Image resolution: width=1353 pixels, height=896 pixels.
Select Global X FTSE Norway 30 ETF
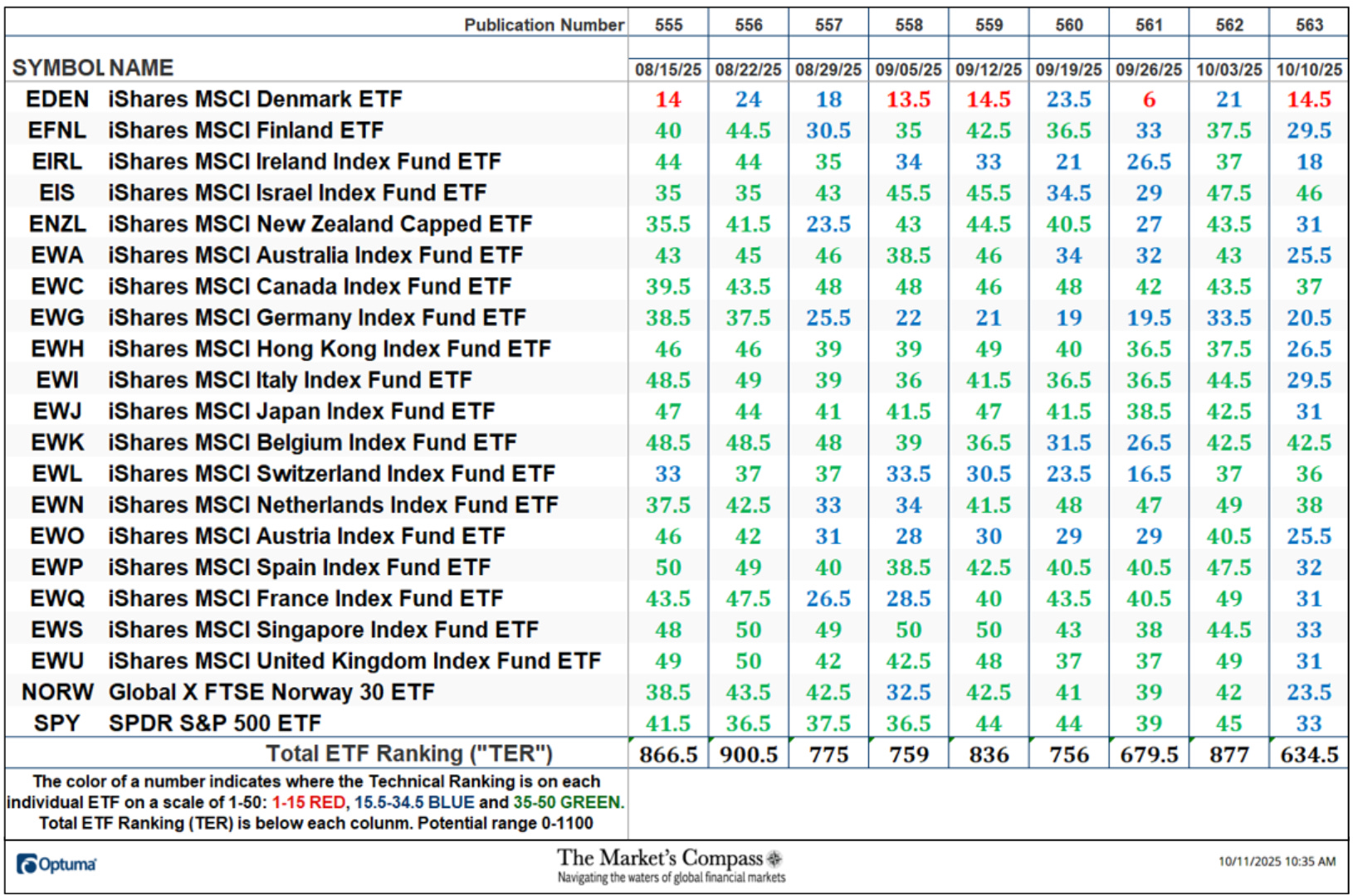point(271,692)
